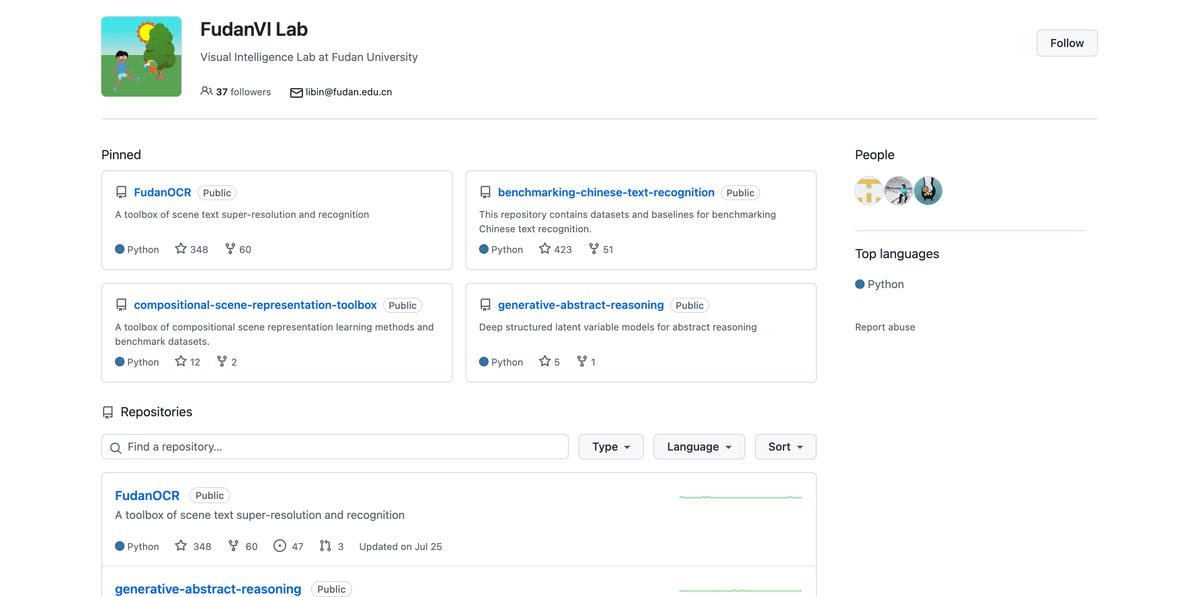The width and height of the screenshot is (1200, 597).
Task: View 5 stars on generative-abstract-reasoning card
Action: (550, 362)
